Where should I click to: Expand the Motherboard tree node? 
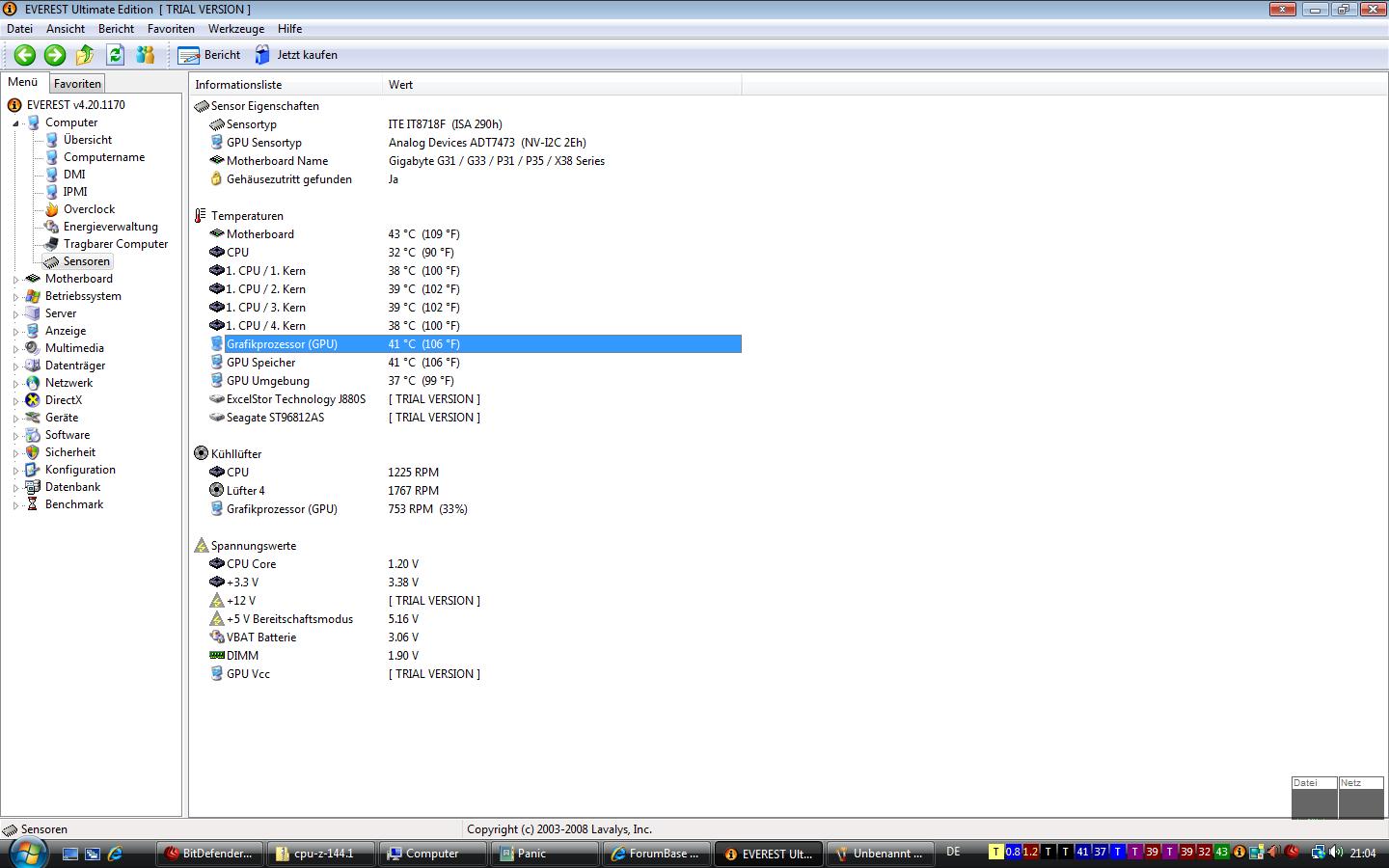tap(15, 280)
